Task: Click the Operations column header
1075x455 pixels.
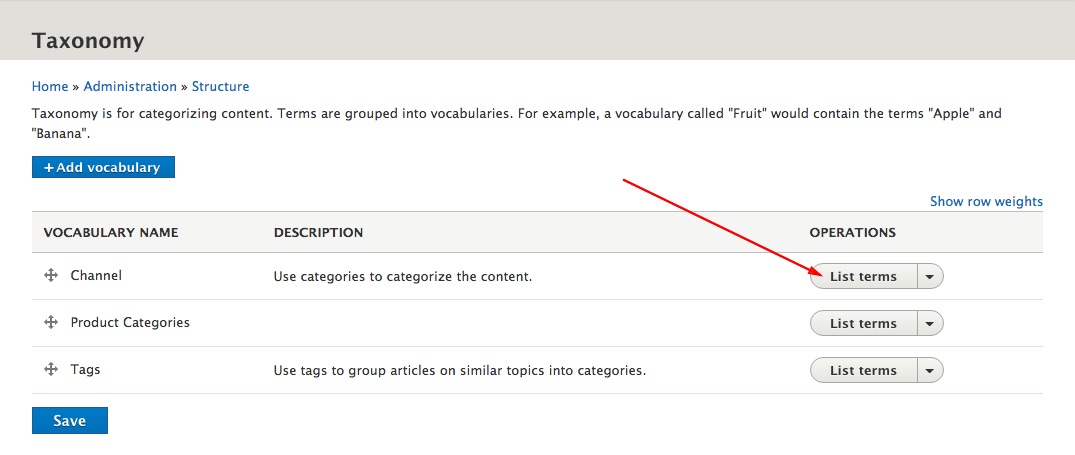Action: (x=852, y=233)
